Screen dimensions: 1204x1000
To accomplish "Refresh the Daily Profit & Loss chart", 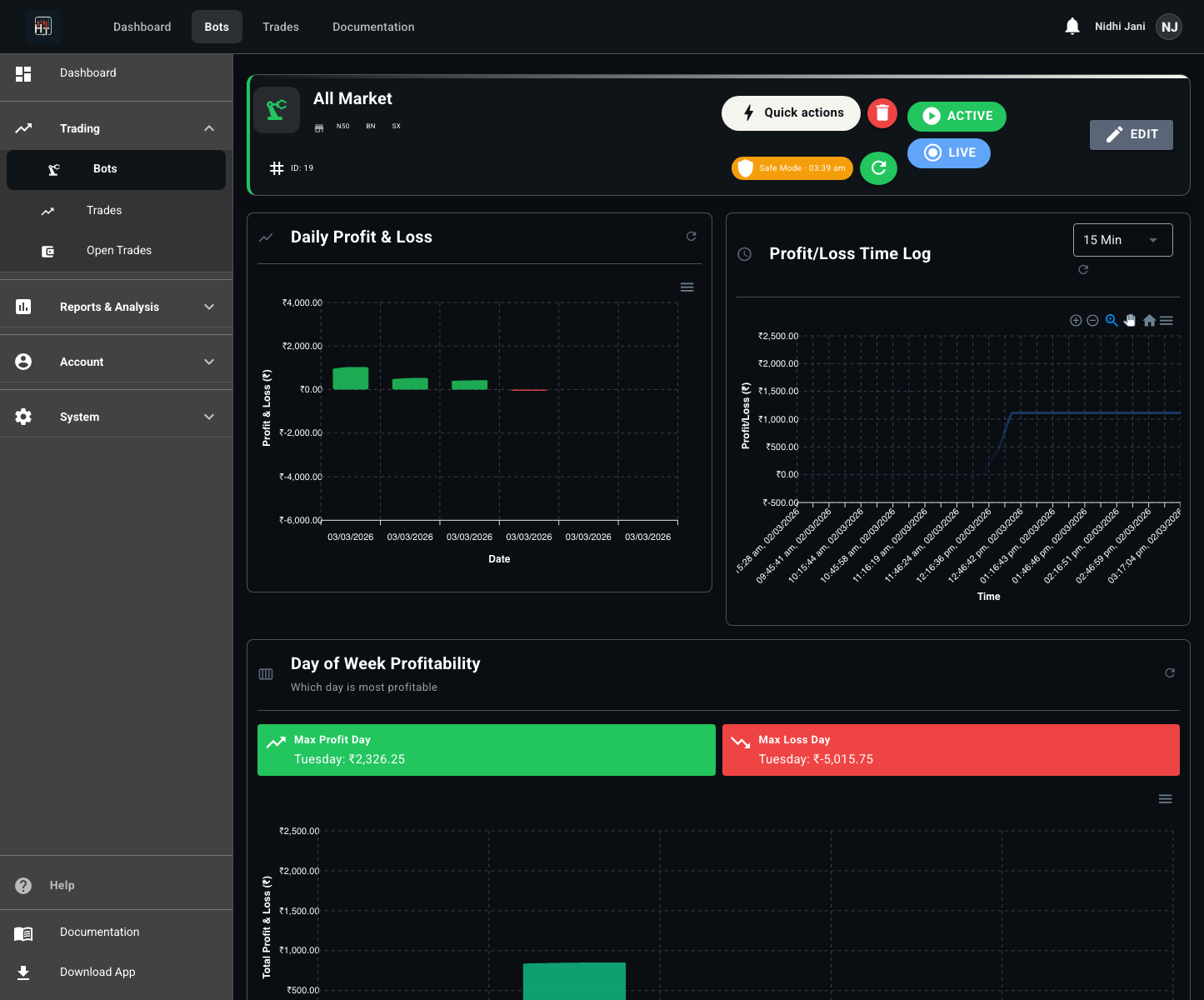I will point(691,237).
